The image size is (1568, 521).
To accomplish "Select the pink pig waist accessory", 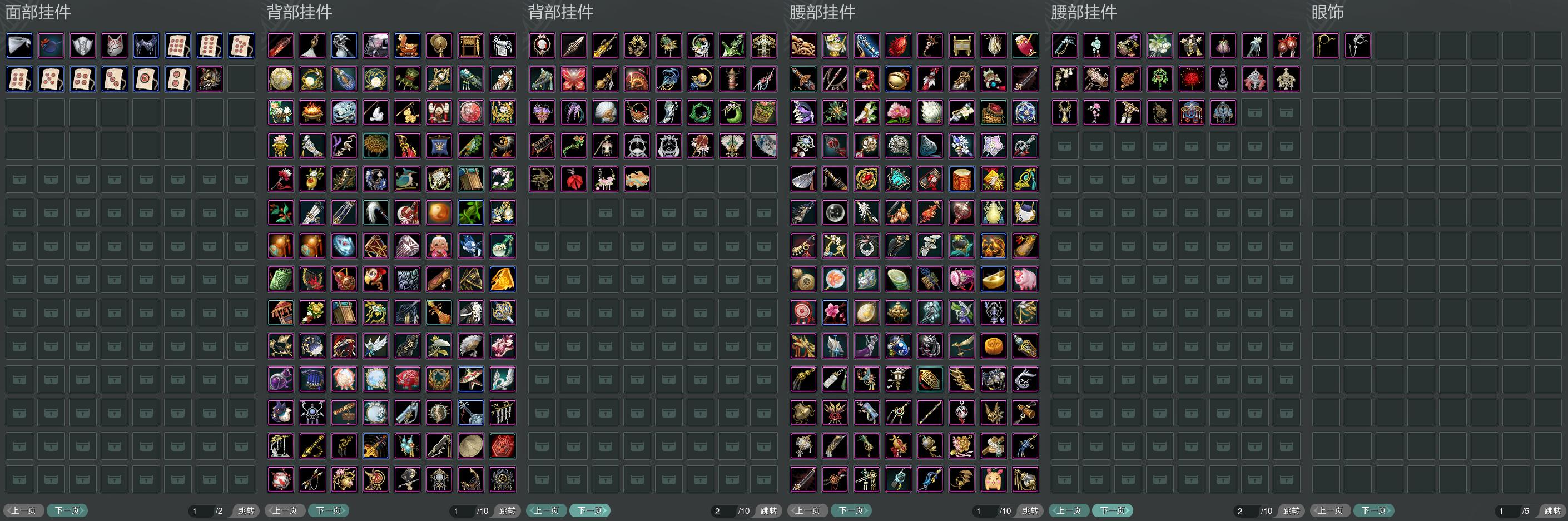I will click(x=1025, y=279).
